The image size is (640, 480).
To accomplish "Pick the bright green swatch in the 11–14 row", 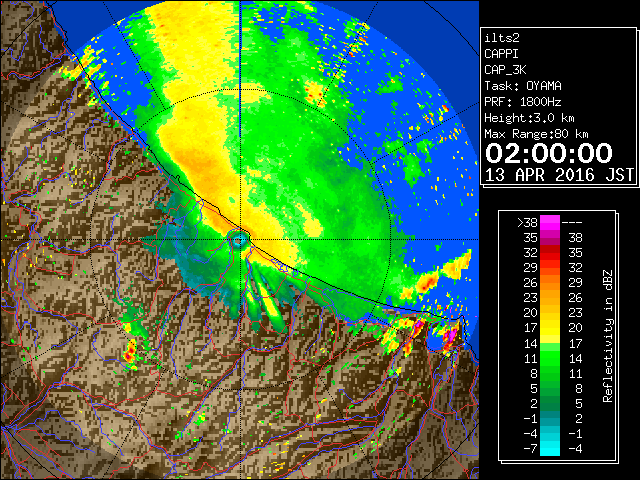I will pyautogui.click(x=550, y=358).
